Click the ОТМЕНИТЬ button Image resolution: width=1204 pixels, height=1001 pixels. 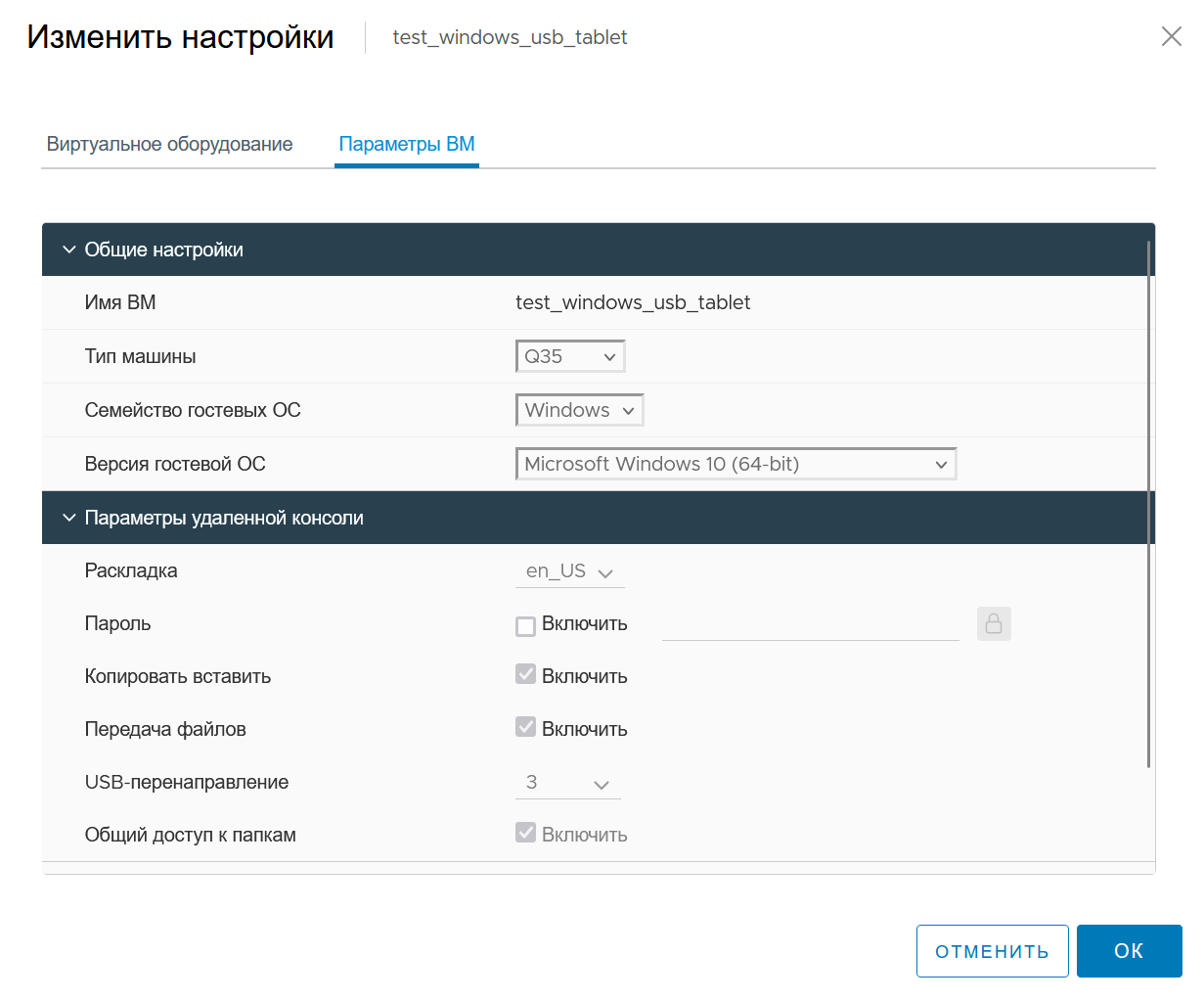[x=993, y=951]
